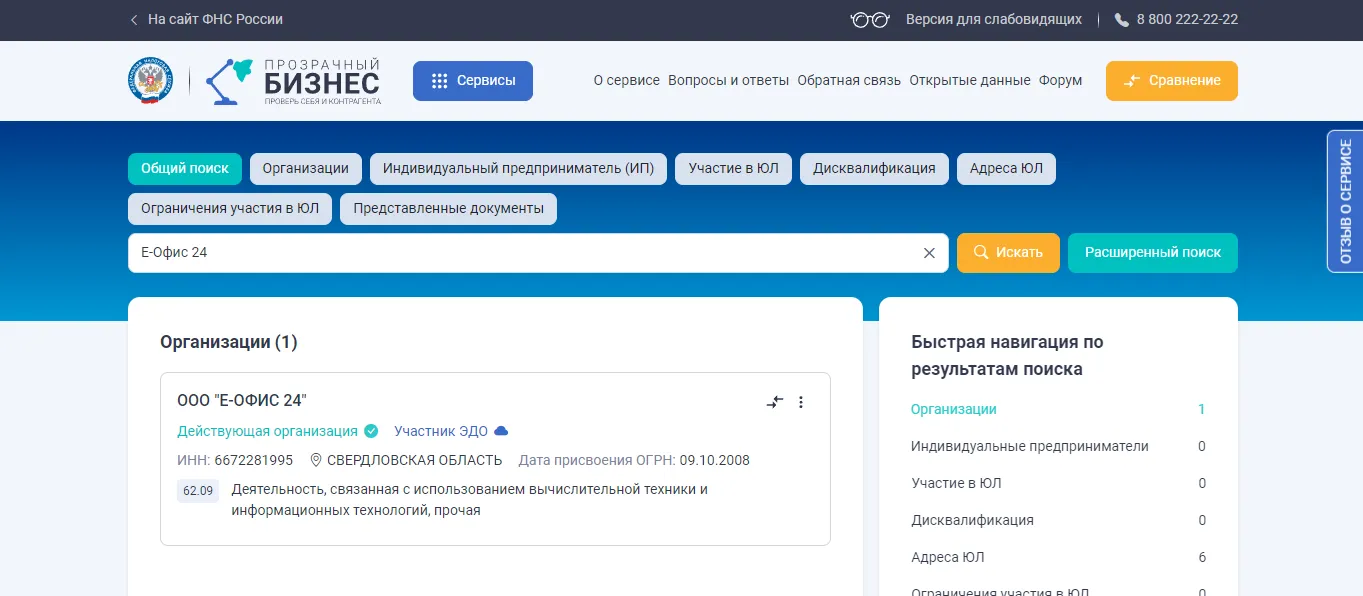Viewport: 1363px width, 596px height.
Task: Open Версия для слабовидящих link
Action: point(994,20)
